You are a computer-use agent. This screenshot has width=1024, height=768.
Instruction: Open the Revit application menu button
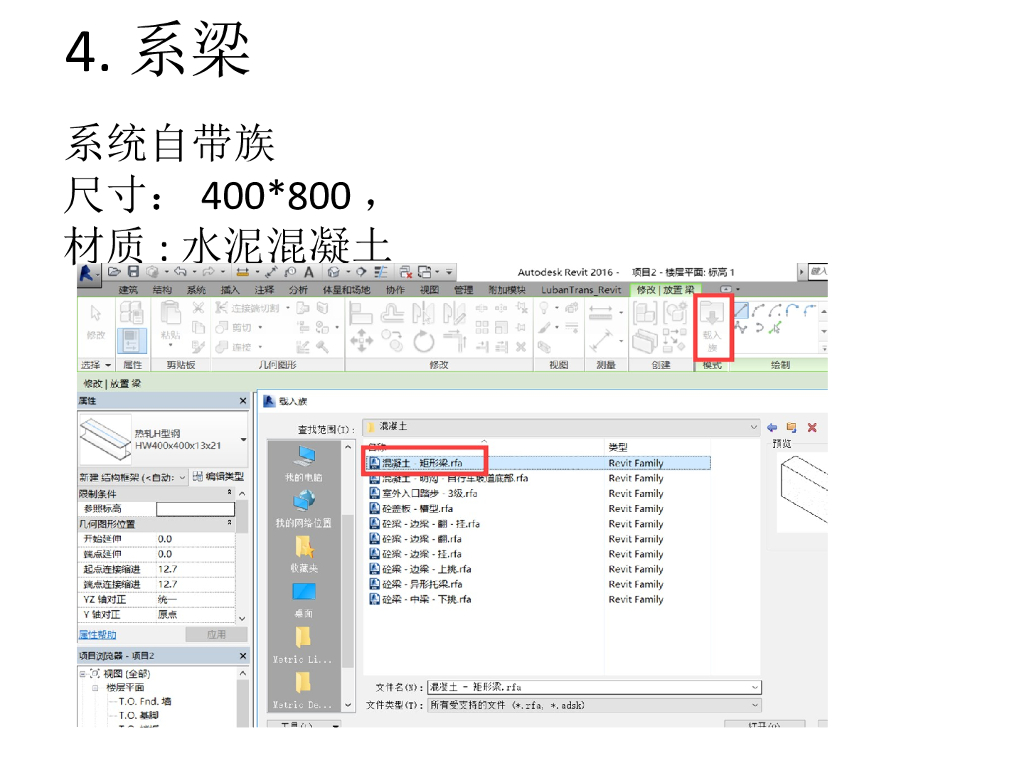click(x=87, y=273)
